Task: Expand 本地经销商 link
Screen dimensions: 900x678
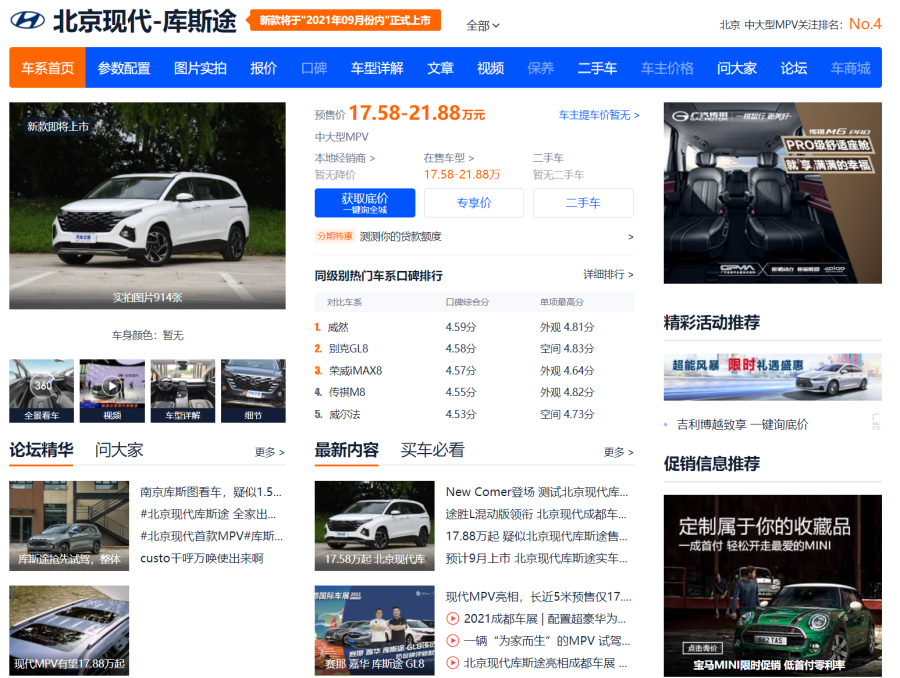Action: 345,158
